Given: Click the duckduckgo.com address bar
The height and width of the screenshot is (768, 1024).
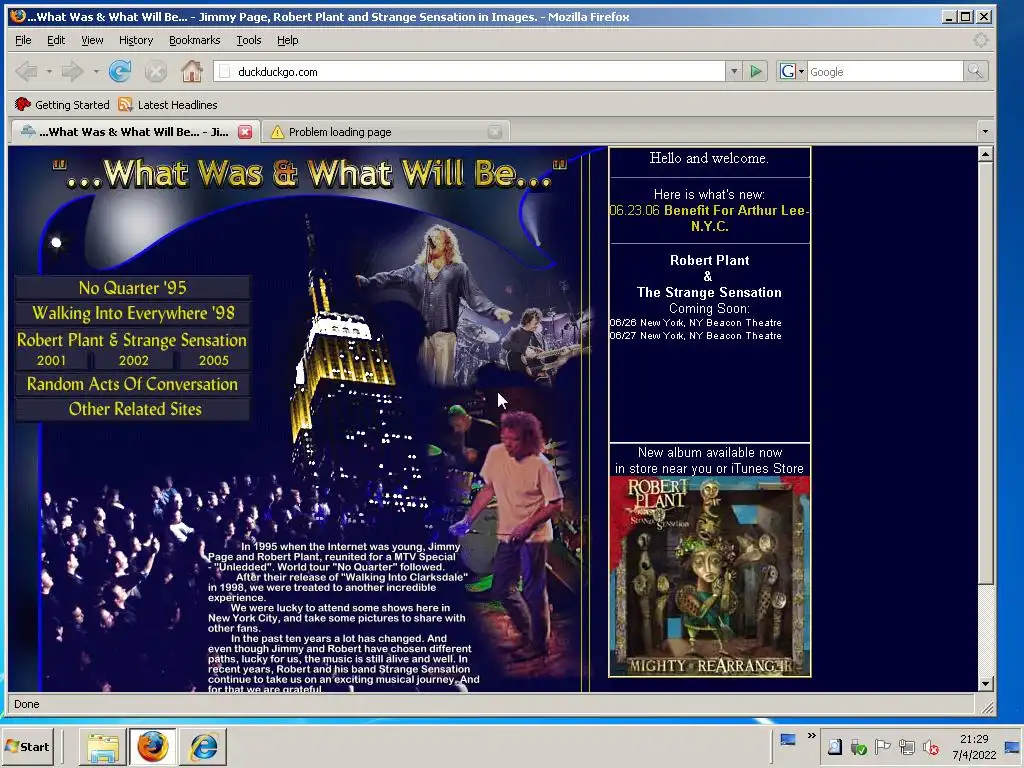Looking at the screenshot, I should click(x=470, y=72).
